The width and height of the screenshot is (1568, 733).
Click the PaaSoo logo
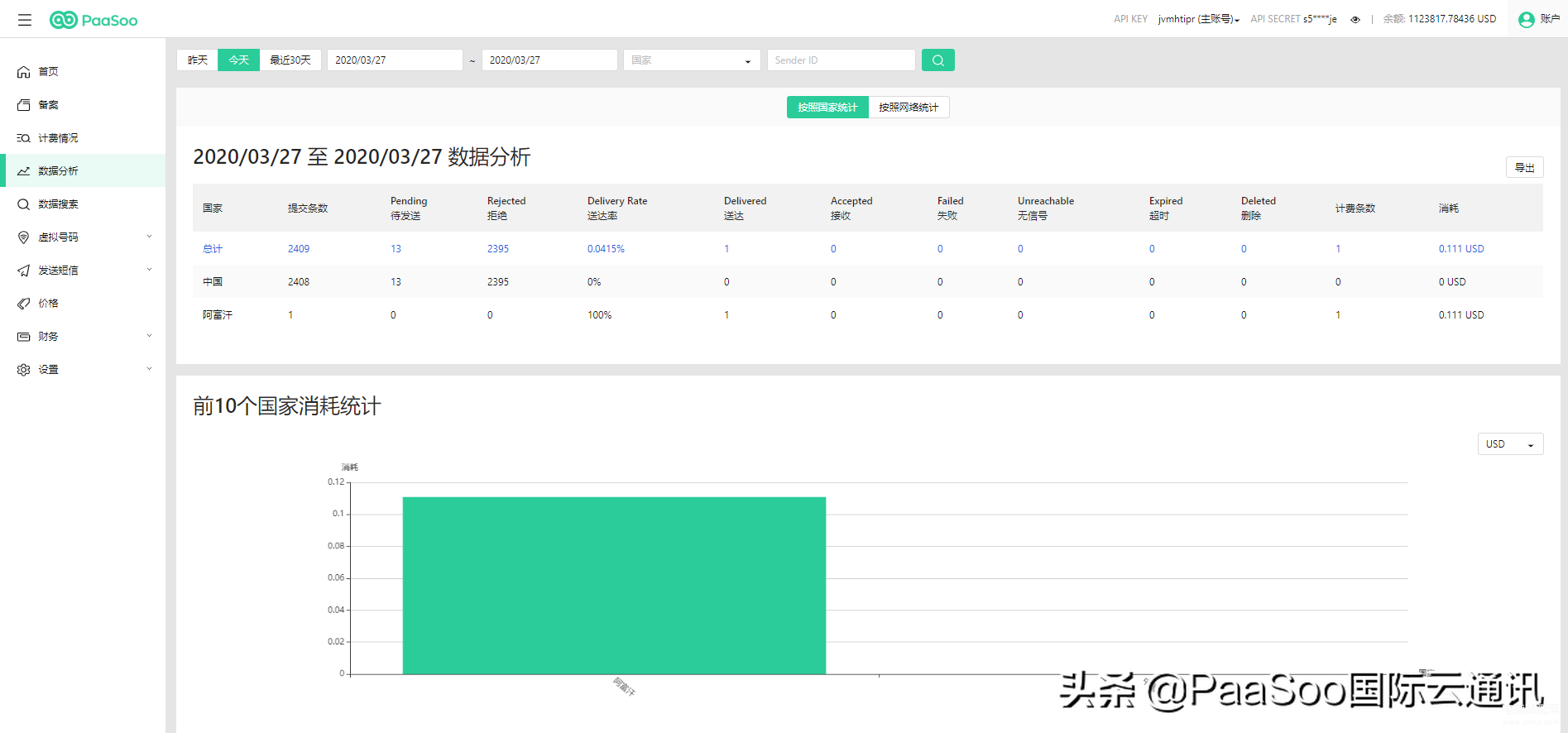[94, 20]
